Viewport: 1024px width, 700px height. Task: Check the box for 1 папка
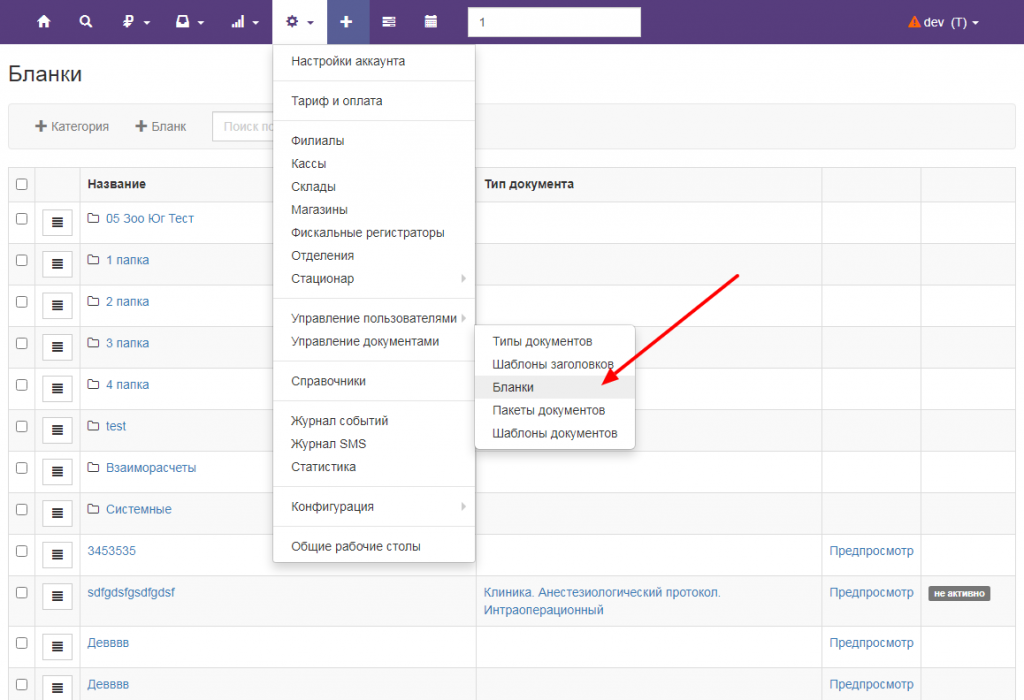(x=22, y=260)
